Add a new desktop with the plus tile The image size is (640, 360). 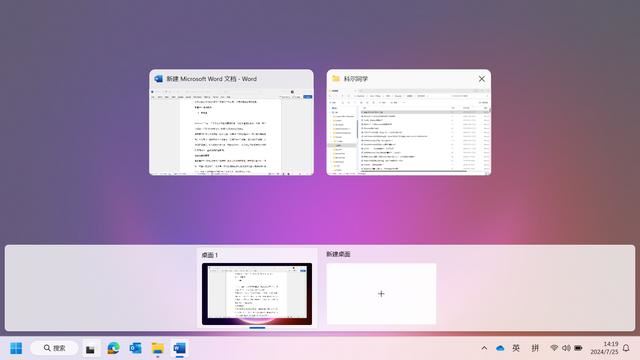click(x=381, y=294)
